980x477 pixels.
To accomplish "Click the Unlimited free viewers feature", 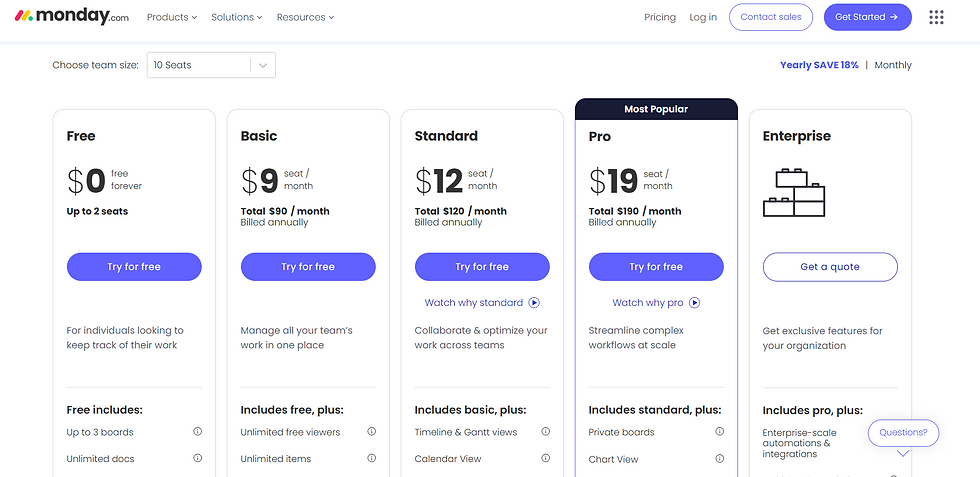I will coord(291,432).
